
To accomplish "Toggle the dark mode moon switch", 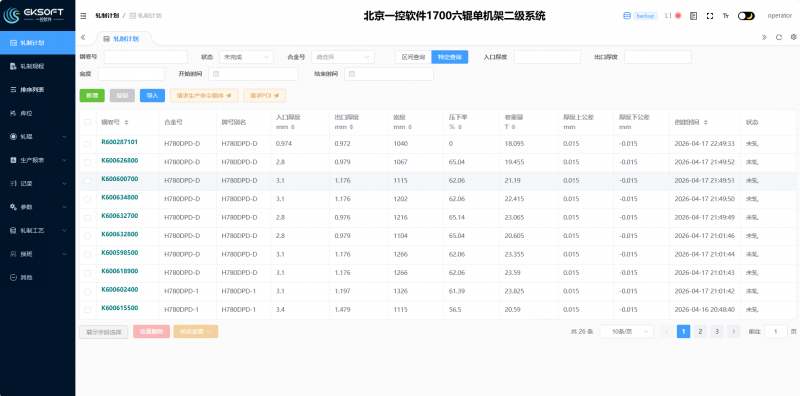I will (746, 16).
